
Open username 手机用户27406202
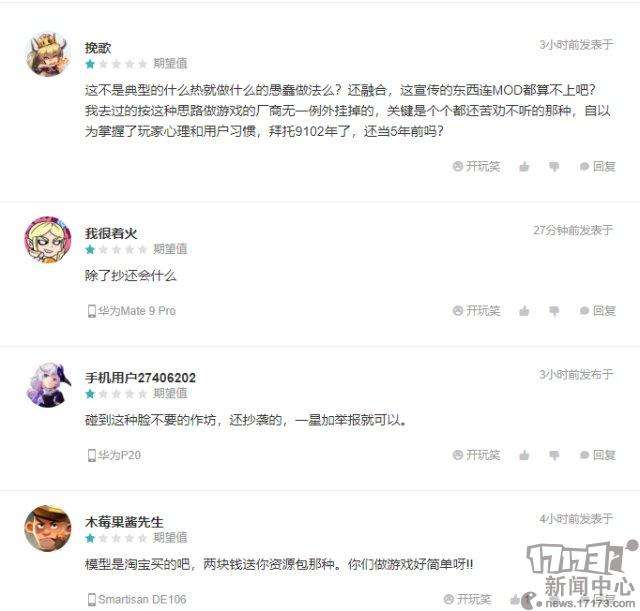tap(140, 378)
